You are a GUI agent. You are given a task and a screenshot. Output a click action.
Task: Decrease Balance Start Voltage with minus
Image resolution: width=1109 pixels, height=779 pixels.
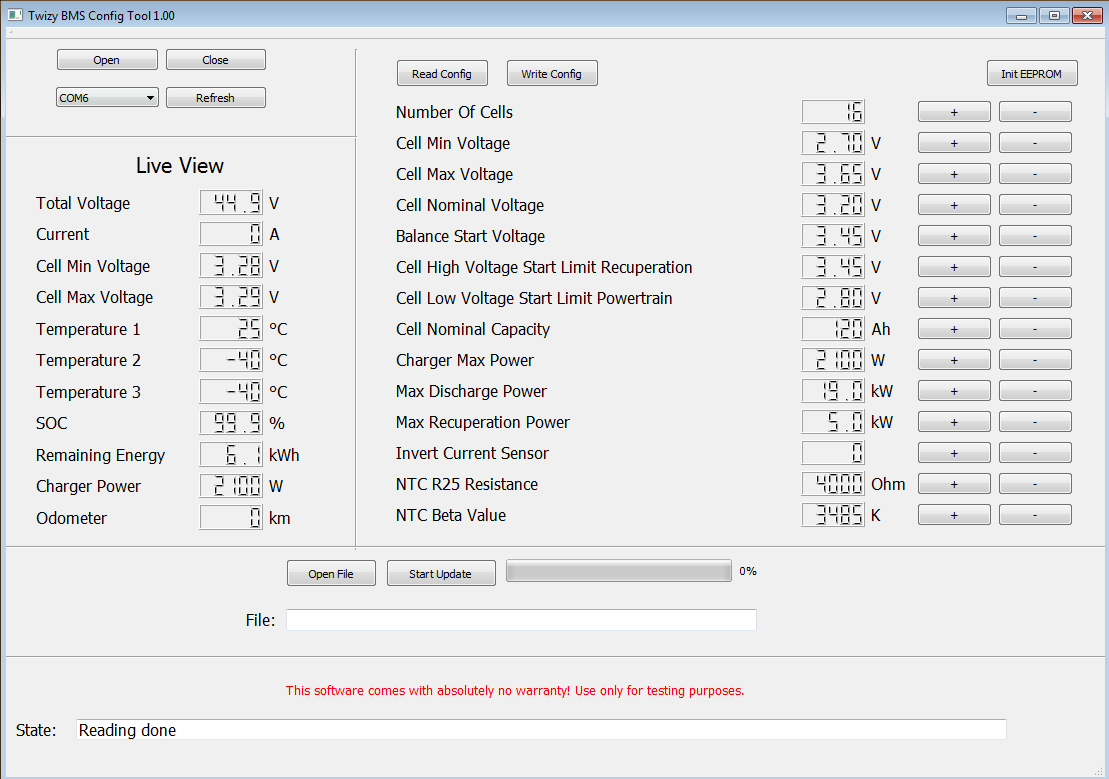(x=1034, y=236)
